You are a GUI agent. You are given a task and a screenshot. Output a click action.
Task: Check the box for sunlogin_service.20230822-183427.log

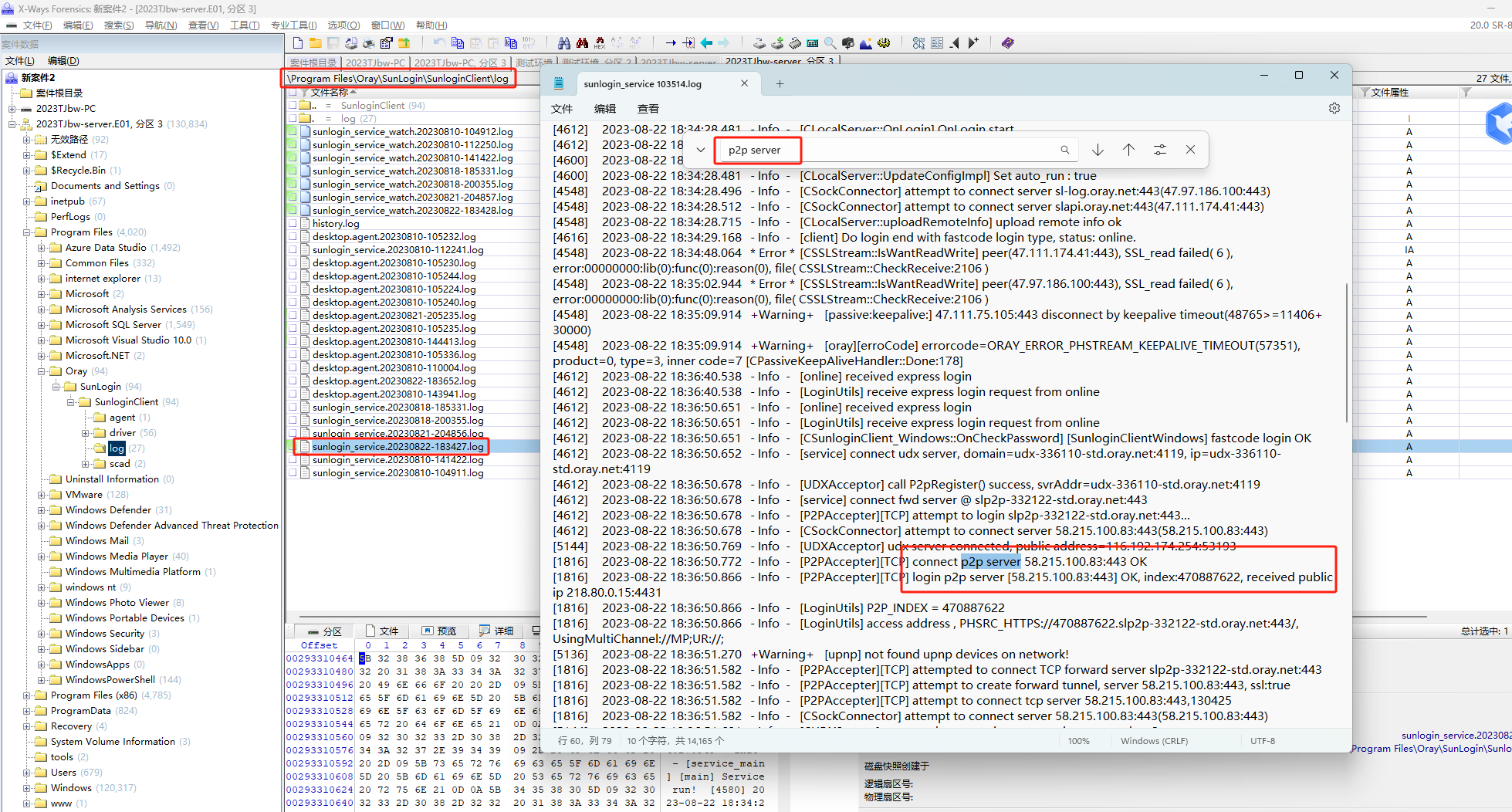[293, 446]
